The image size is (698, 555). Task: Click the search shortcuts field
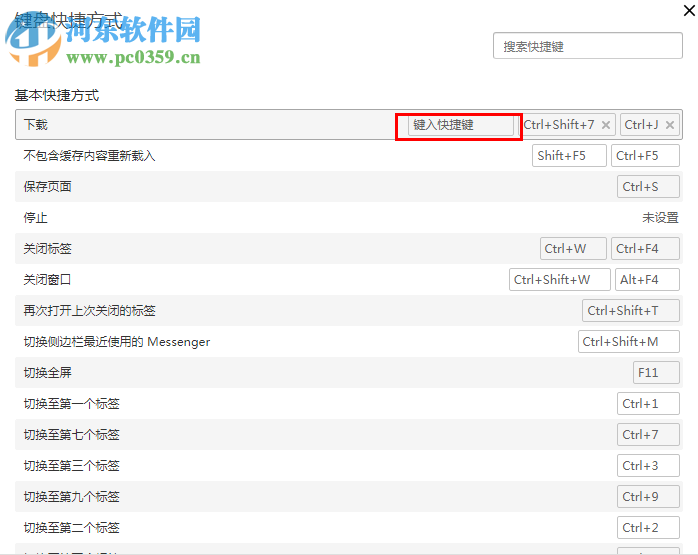(x=588, y=45)
